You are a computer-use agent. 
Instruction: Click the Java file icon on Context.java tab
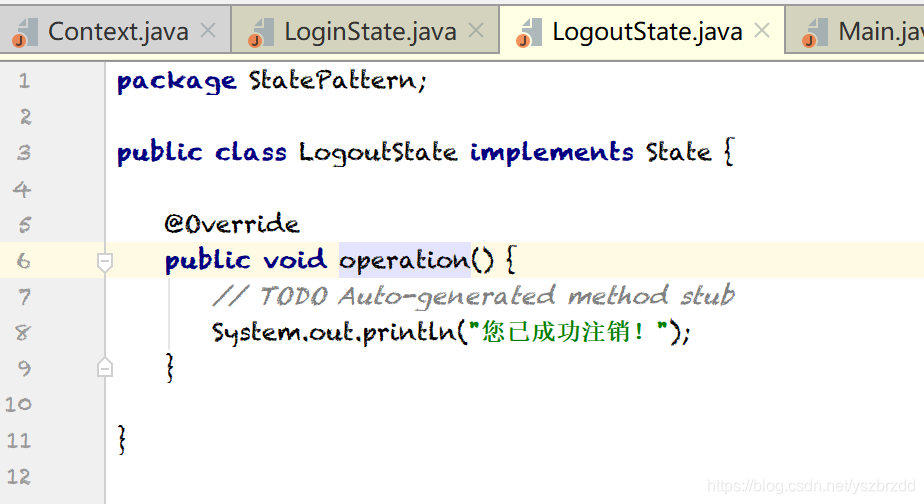coord(25,32)
